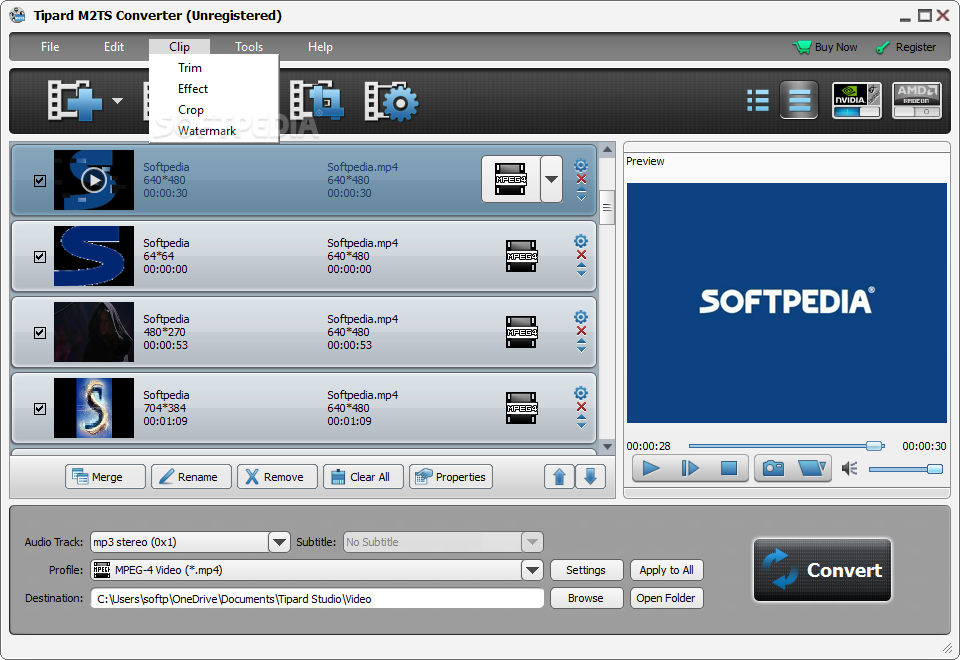This screenshot has height=660, width=960.
Task: Switch to the list view mode icon
Action: coord(758,100)
